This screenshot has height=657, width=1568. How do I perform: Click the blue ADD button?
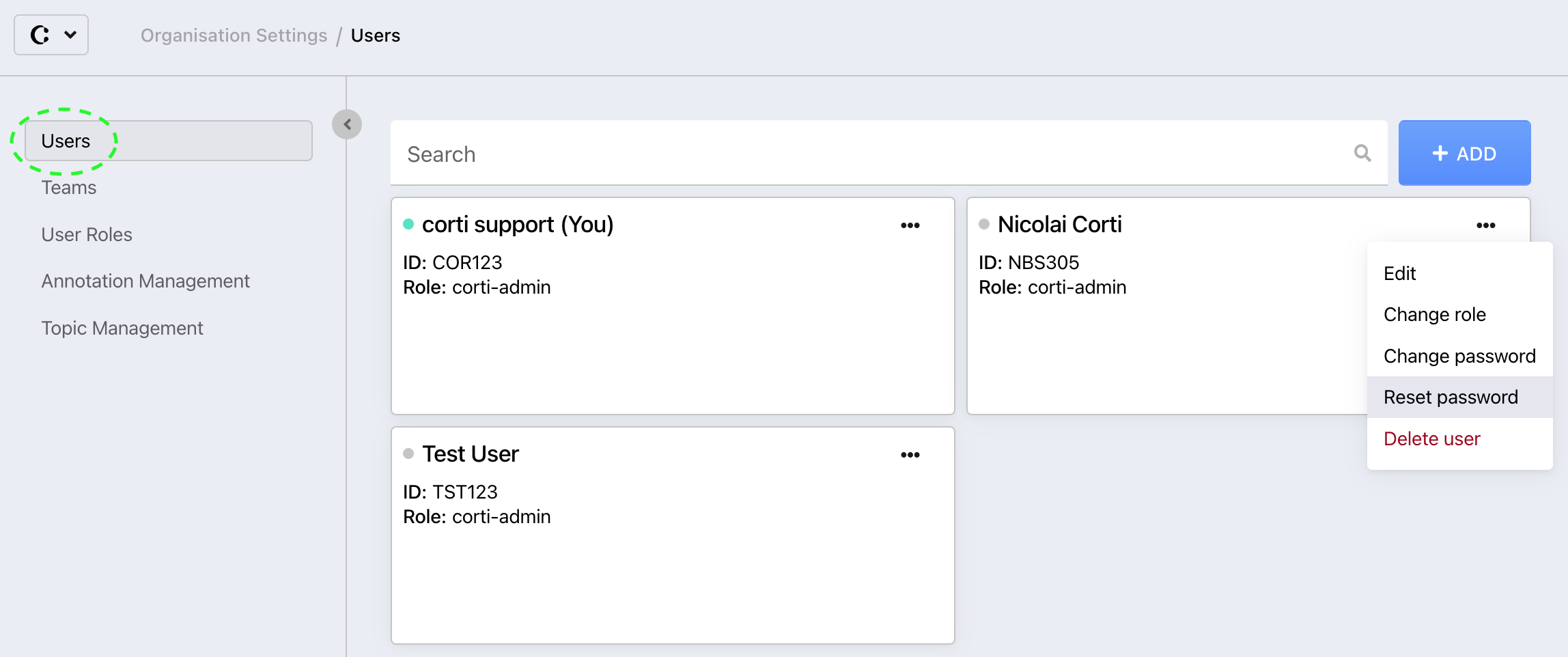tap(1464, 153)
